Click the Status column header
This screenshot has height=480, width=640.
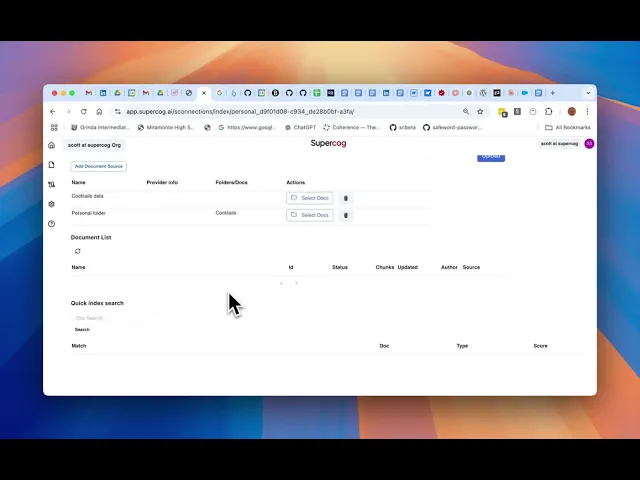pyautogui.click(x=340, y=267)
